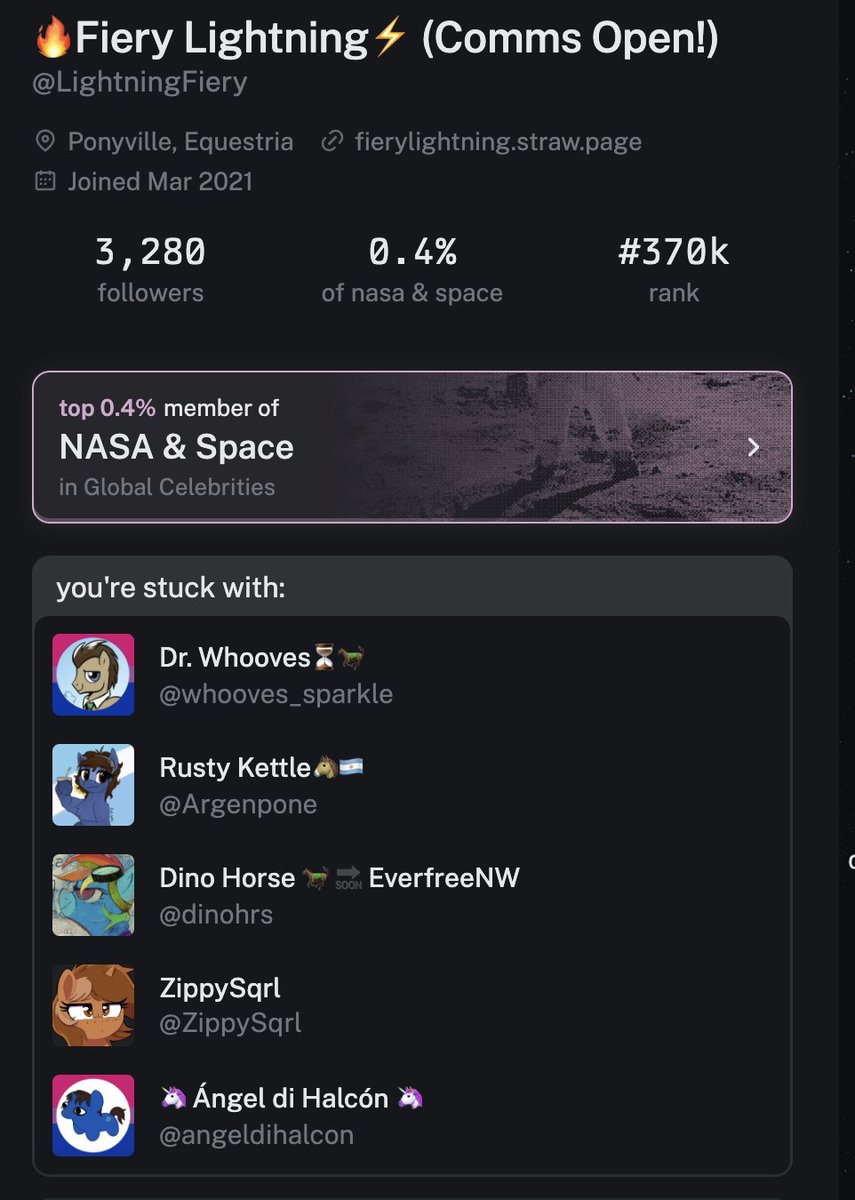Open the NASA & Space community title

click(x=177, y=447)
